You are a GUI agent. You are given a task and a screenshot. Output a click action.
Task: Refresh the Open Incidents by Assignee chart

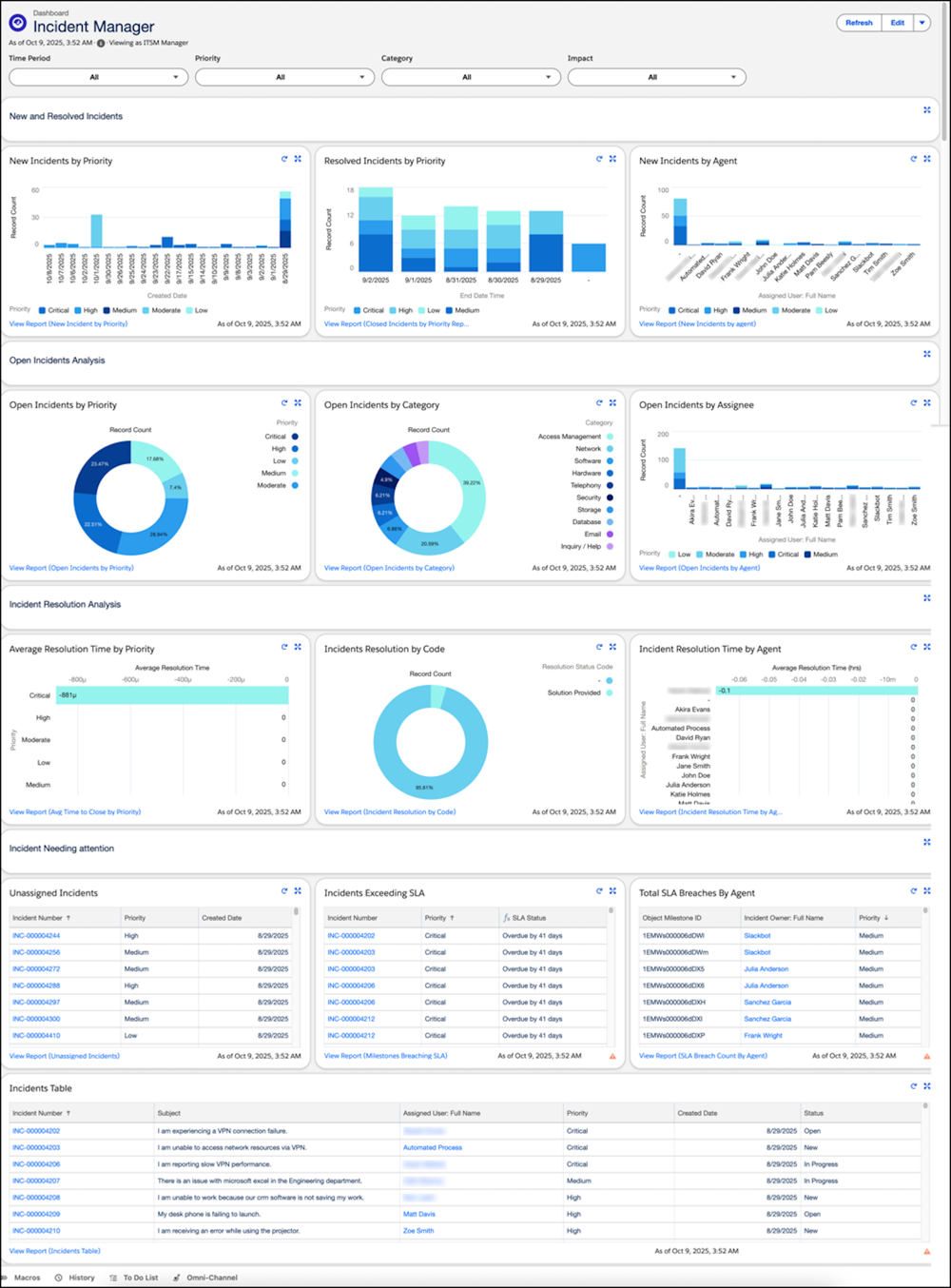tap(914, 402)
